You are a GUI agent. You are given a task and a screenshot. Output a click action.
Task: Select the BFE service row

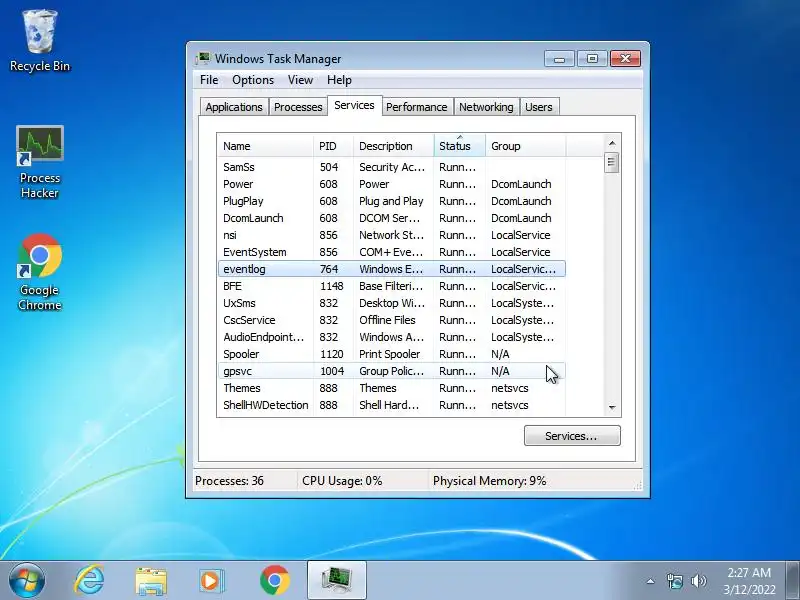[x=392, y=286]
